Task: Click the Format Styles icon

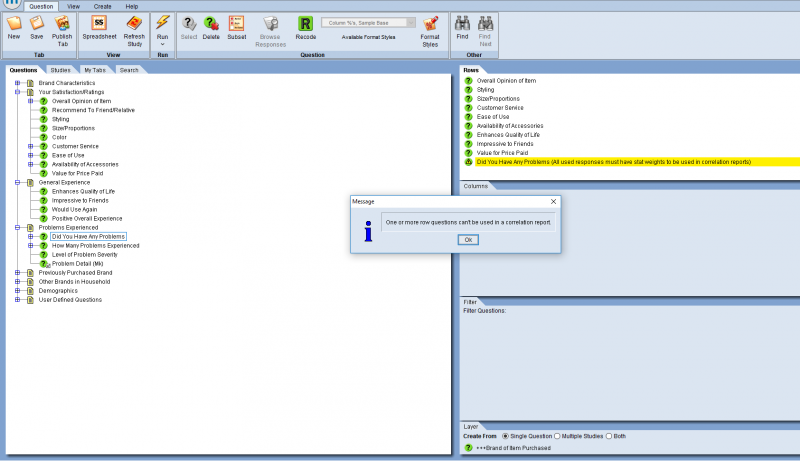Action: click(x=430, y=23)
